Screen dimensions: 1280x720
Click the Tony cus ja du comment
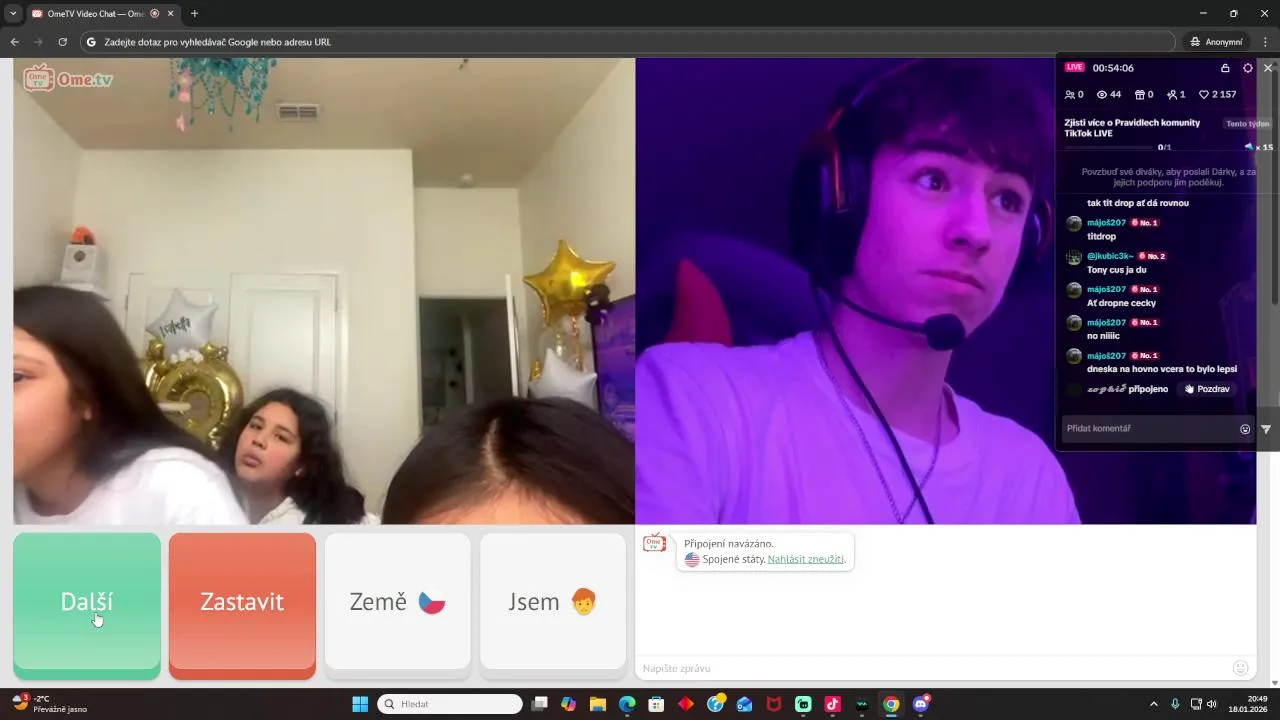pos(1117,270)
